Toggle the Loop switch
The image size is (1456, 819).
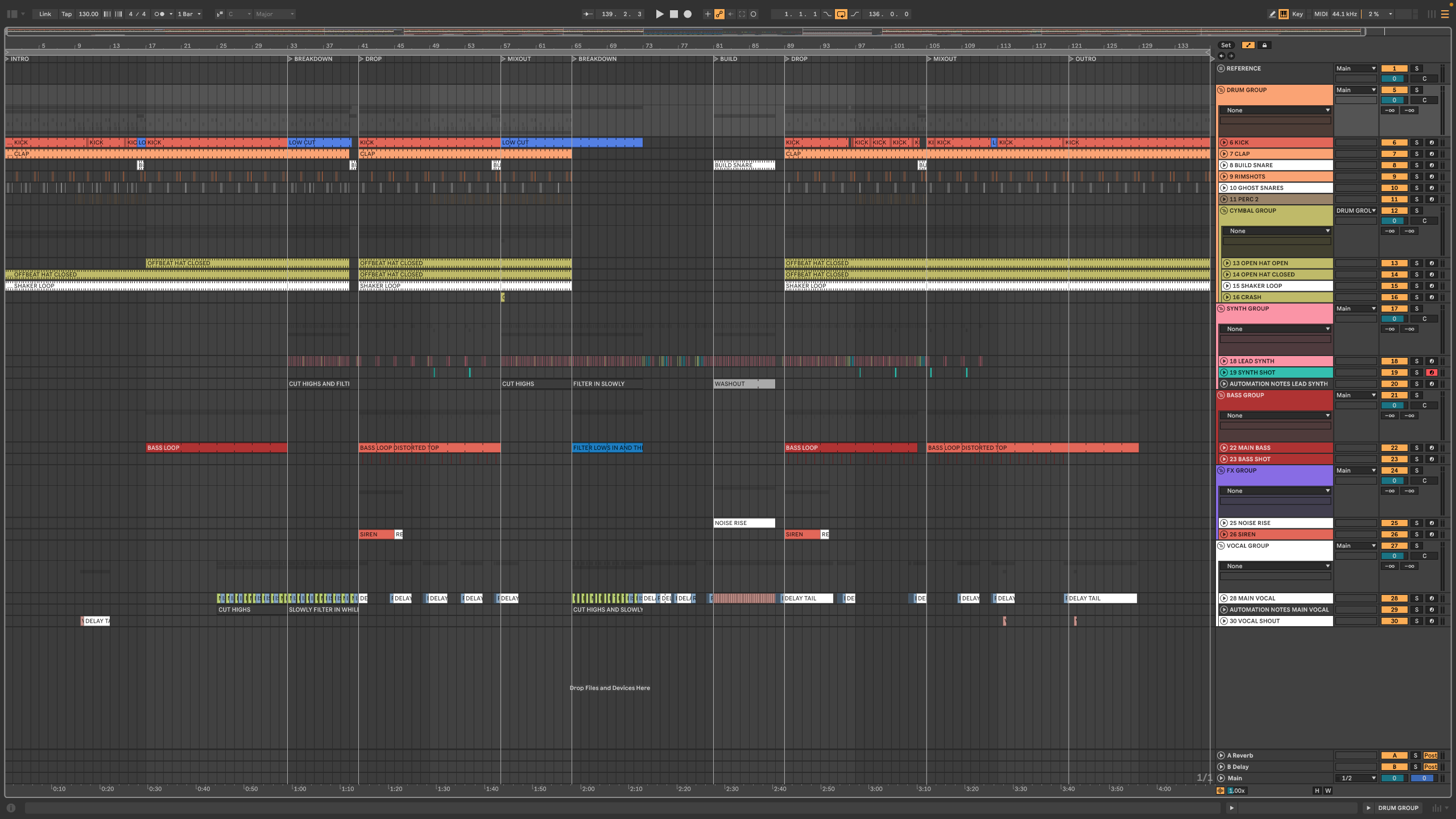pos(841,14)
